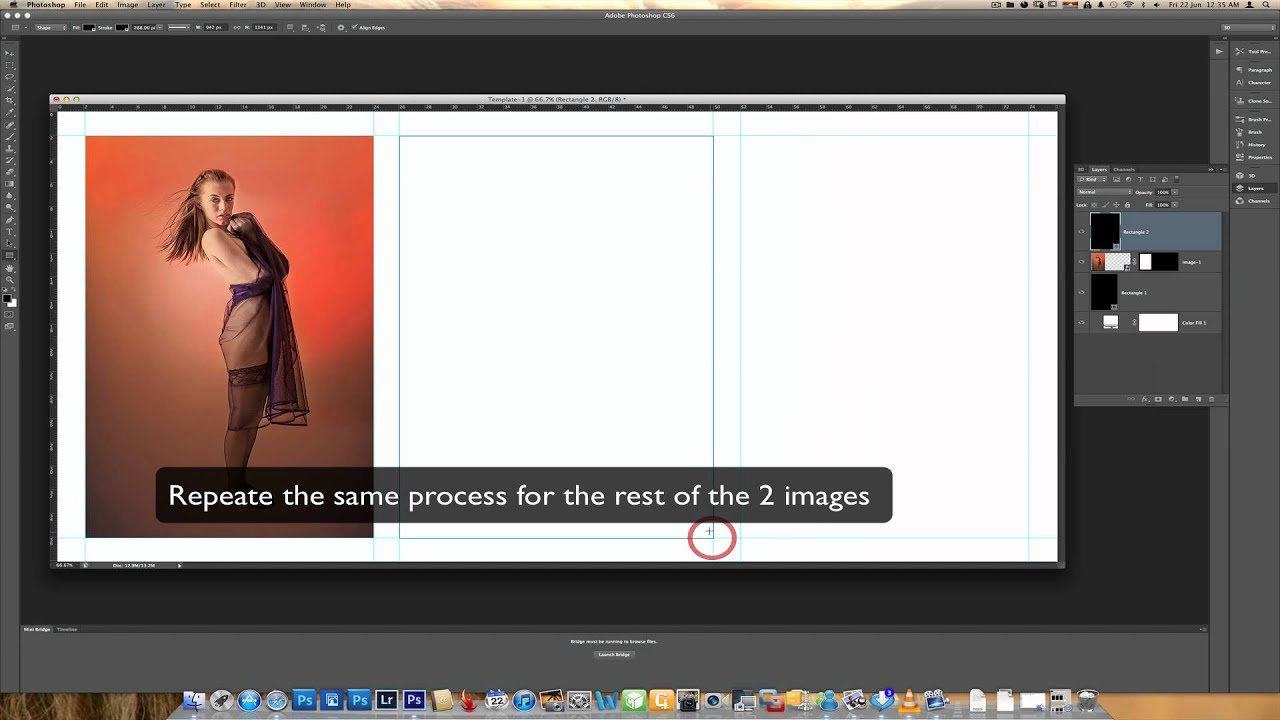
Task: Open the Properties panel icon
Action: tap(1240, 157)
